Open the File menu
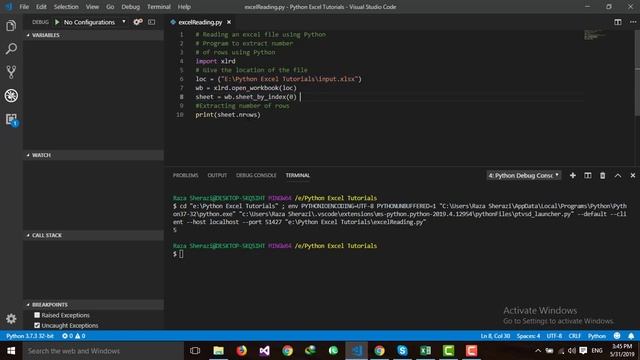Viewport: 640px width, 360px height. tap(24, 7)
